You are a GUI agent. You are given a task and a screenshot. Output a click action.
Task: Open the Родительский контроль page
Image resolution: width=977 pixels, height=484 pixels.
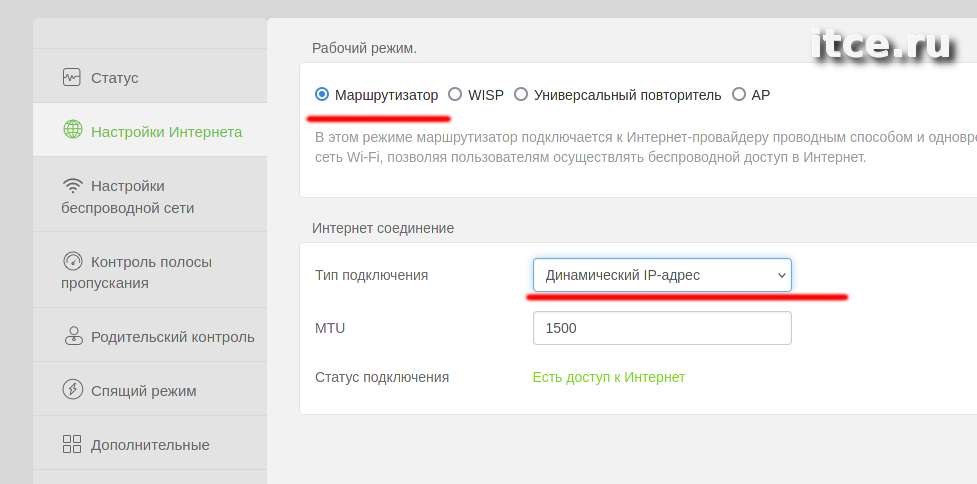(x=150, y=335)
